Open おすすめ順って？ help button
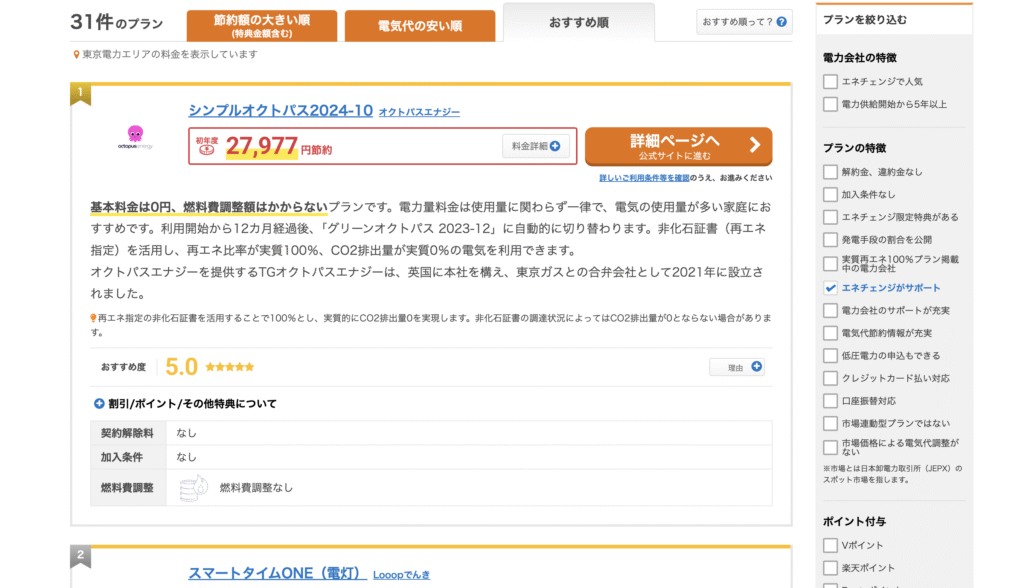1024x588 pixels. click(x=744, y=22)
